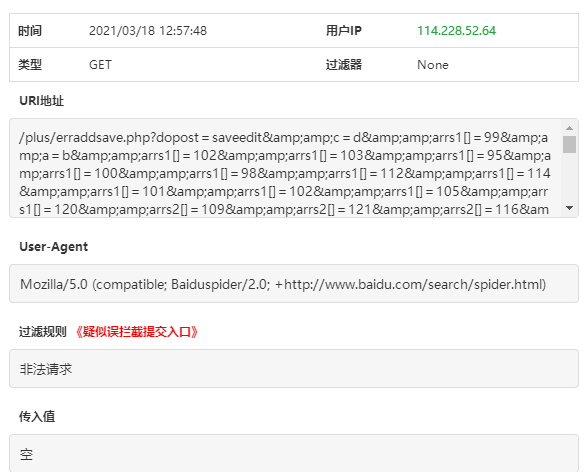Click the 类型 label
Image resolution: width=588 pixels, height=472 pixels.
30,65
